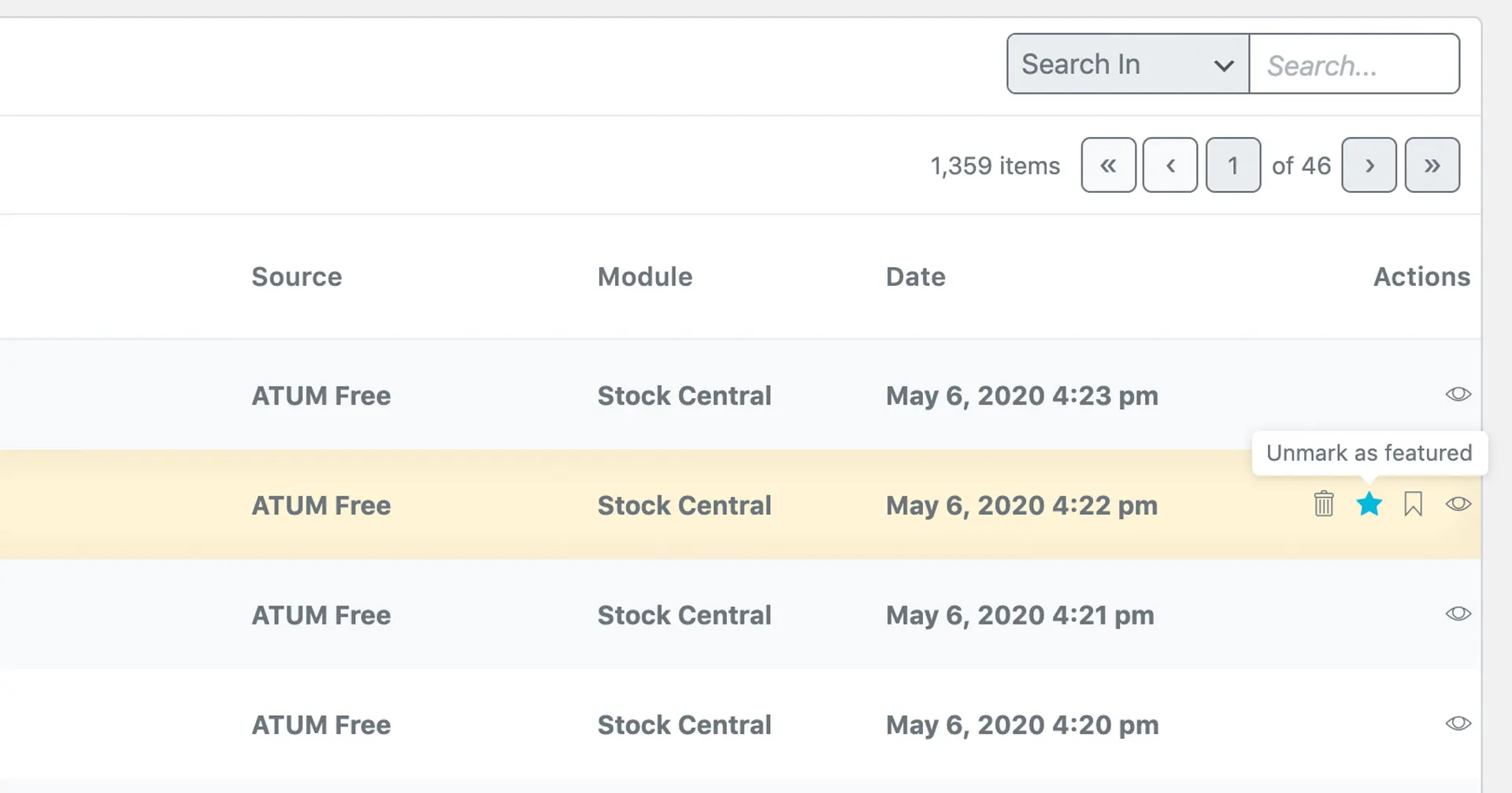The height and width of the screenshot is (793, 1512).
Task: Sort by the Module column header
Action: click(645, 276)
